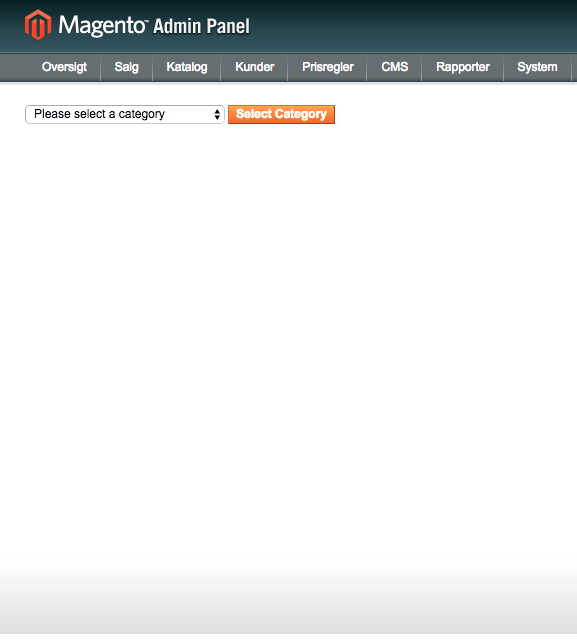The height and width of the screenshot is (642, 577).
Task: Click the dark teal header banner background
Action: pos(410,25)
